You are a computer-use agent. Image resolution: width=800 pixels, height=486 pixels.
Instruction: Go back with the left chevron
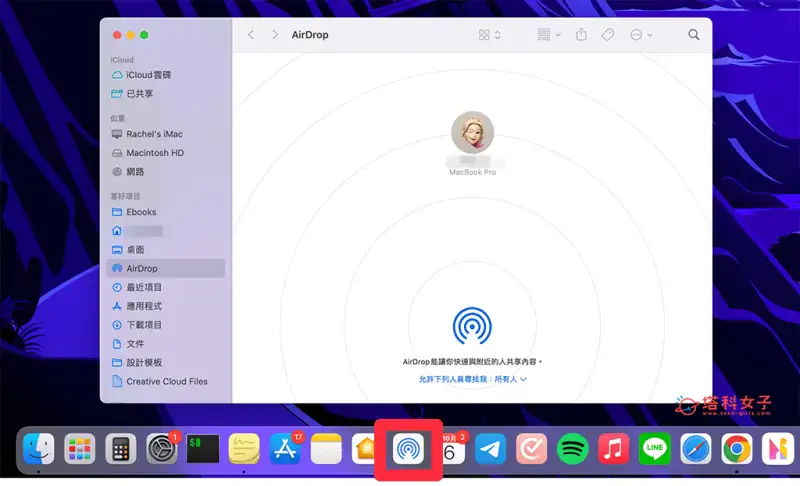tap(251, 35)
